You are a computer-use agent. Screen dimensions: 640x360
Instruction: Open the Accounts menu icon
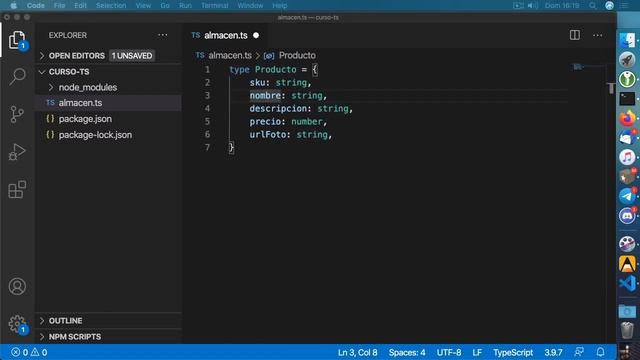[17, 287]
